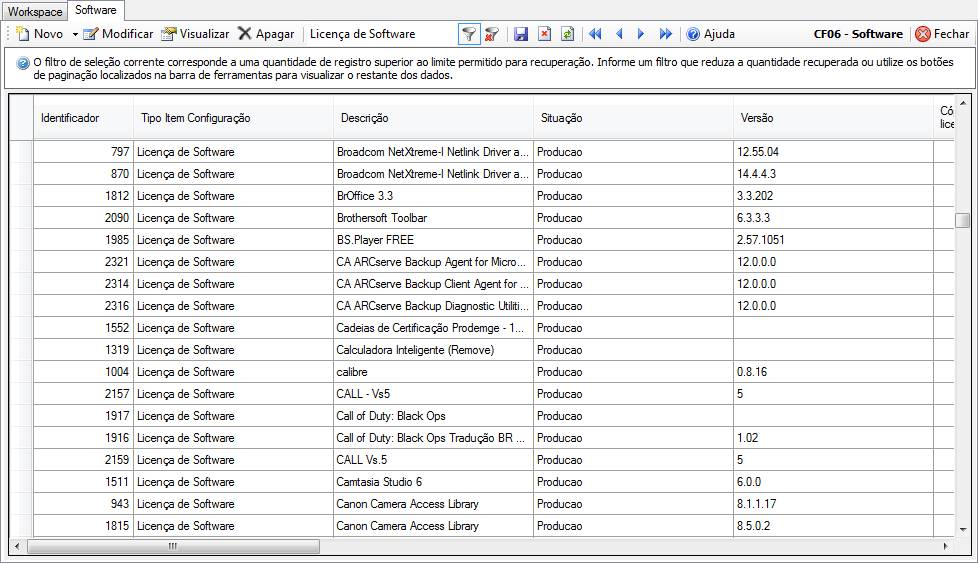Screen dimensions: 978x564
Task: Click identifier 1812 cell
Action: 84,195
